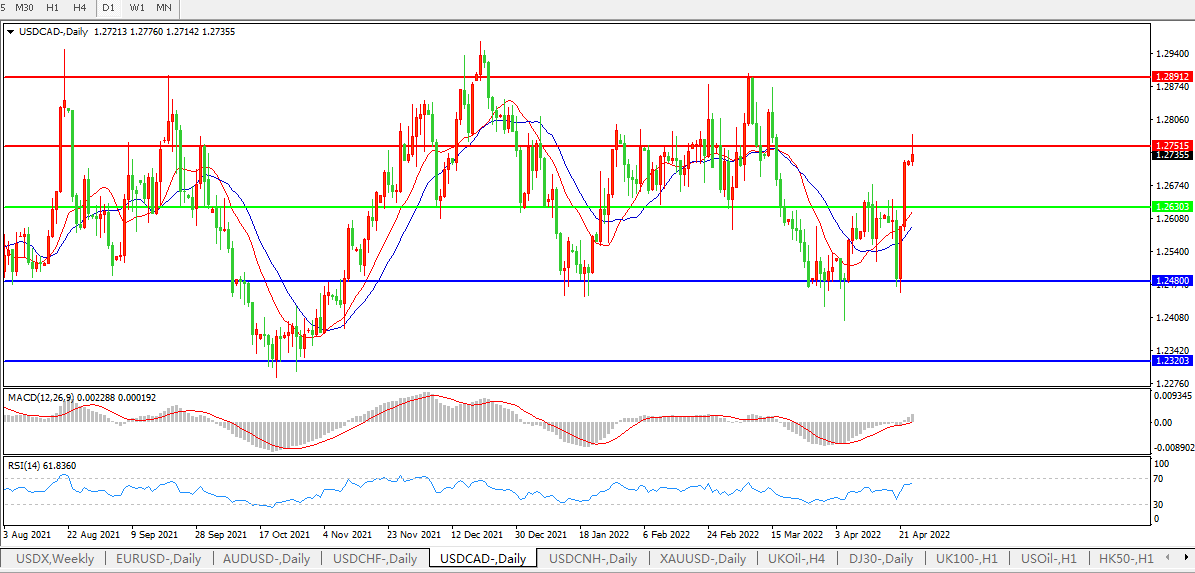1195x573 pixels.
Task: Click the blue 1.24800 support level label
Action: click(1171, 281)
